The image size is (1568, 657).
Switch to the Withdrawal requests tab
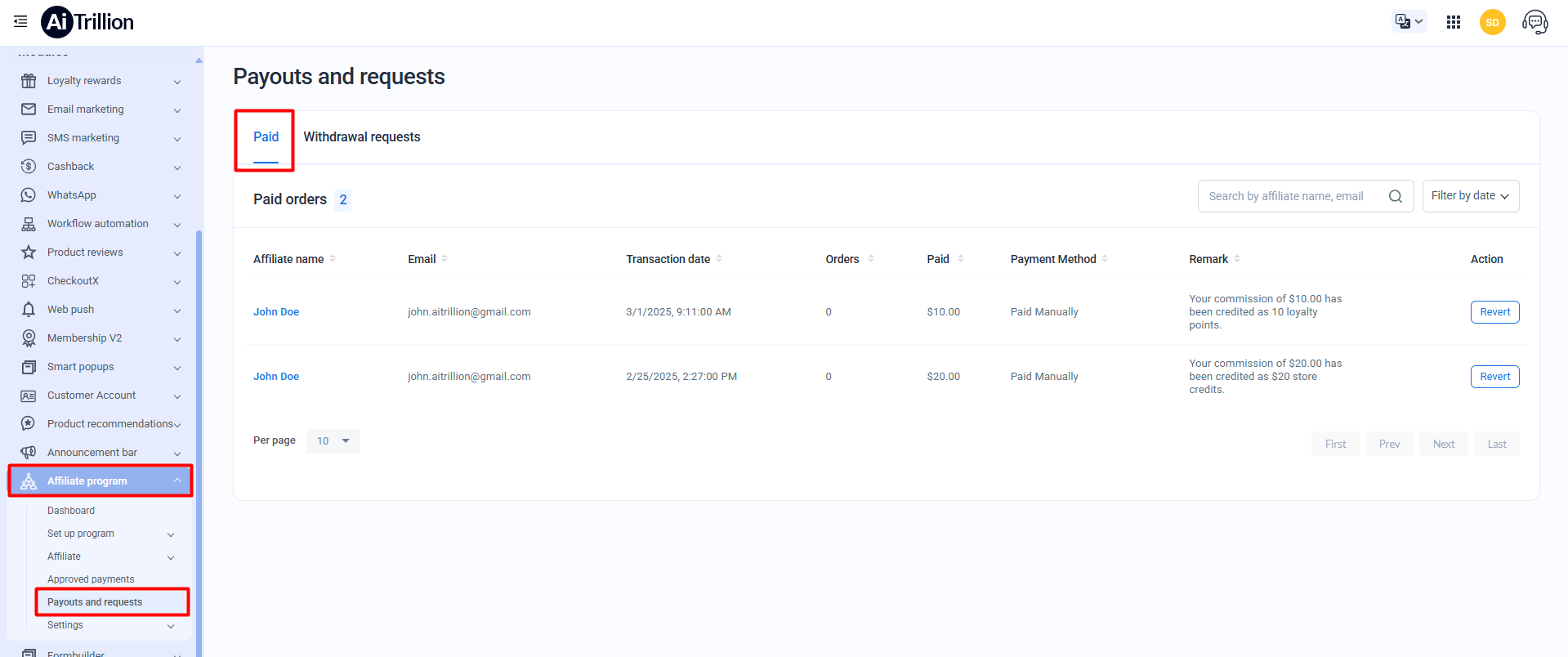pyautogui.click(x=361, y=137)
